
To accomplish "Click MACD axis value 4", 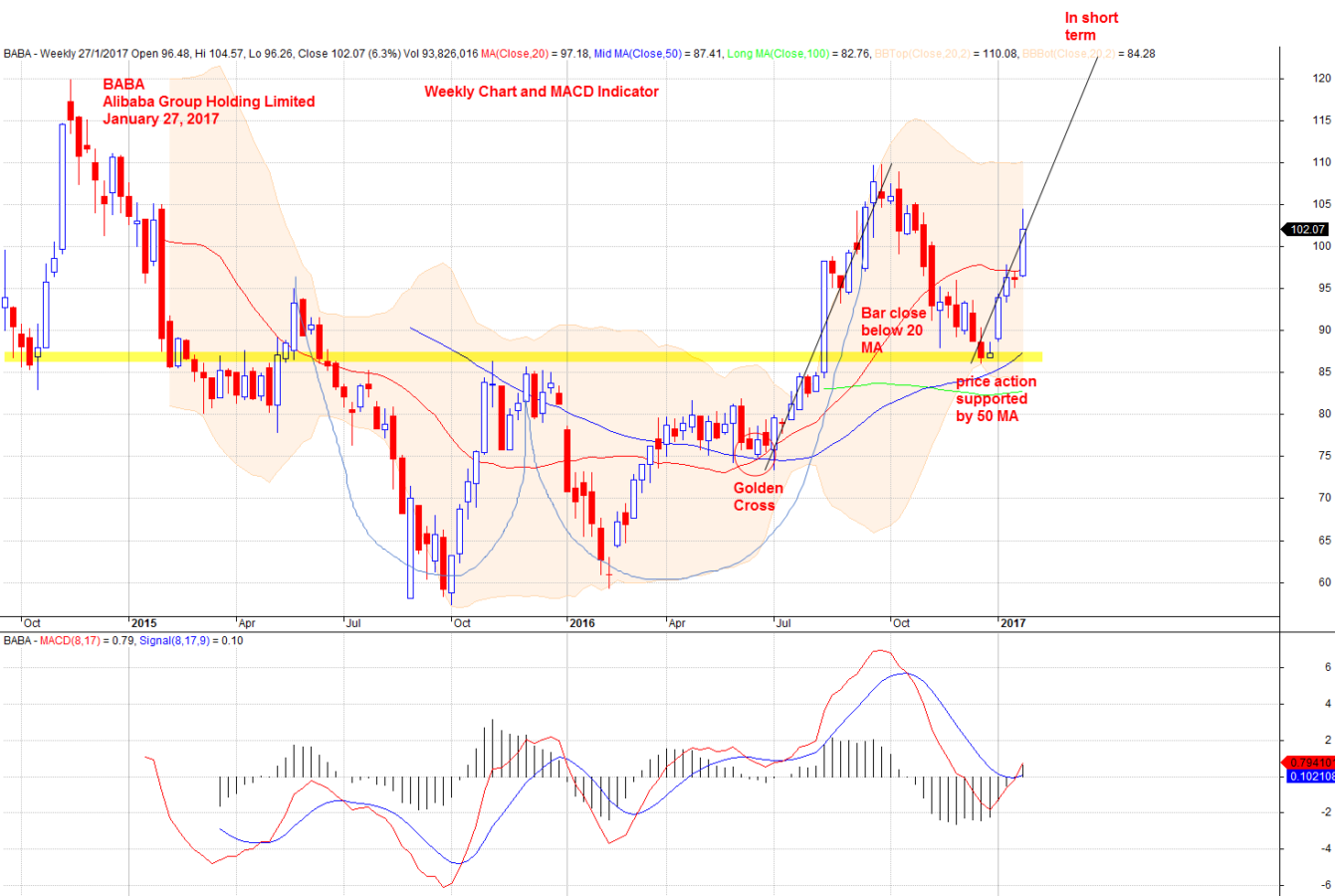I will click(x=1328, y=704).
